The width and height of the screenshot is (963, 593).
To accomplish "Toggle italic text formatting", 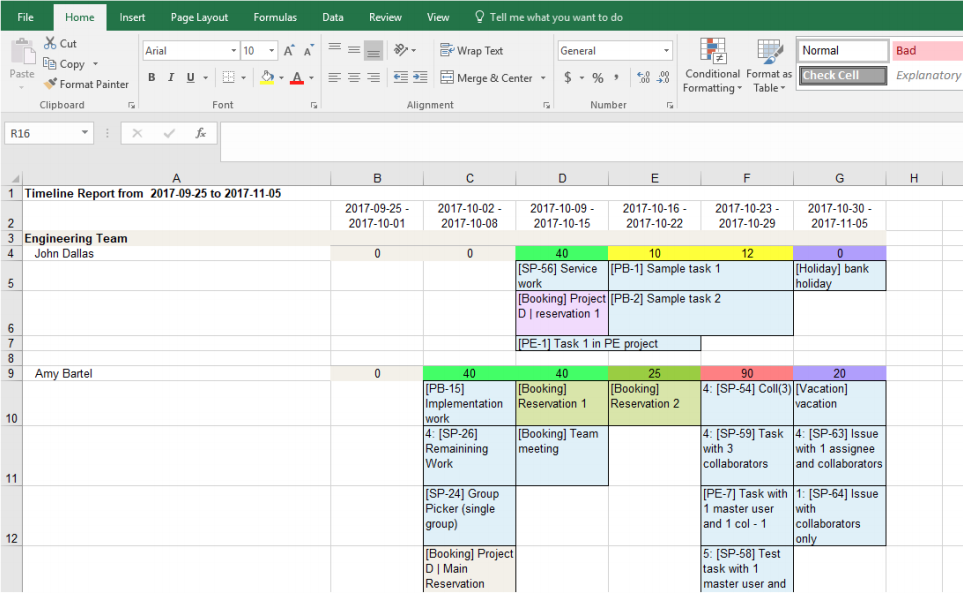I will (x=171, y=78).
